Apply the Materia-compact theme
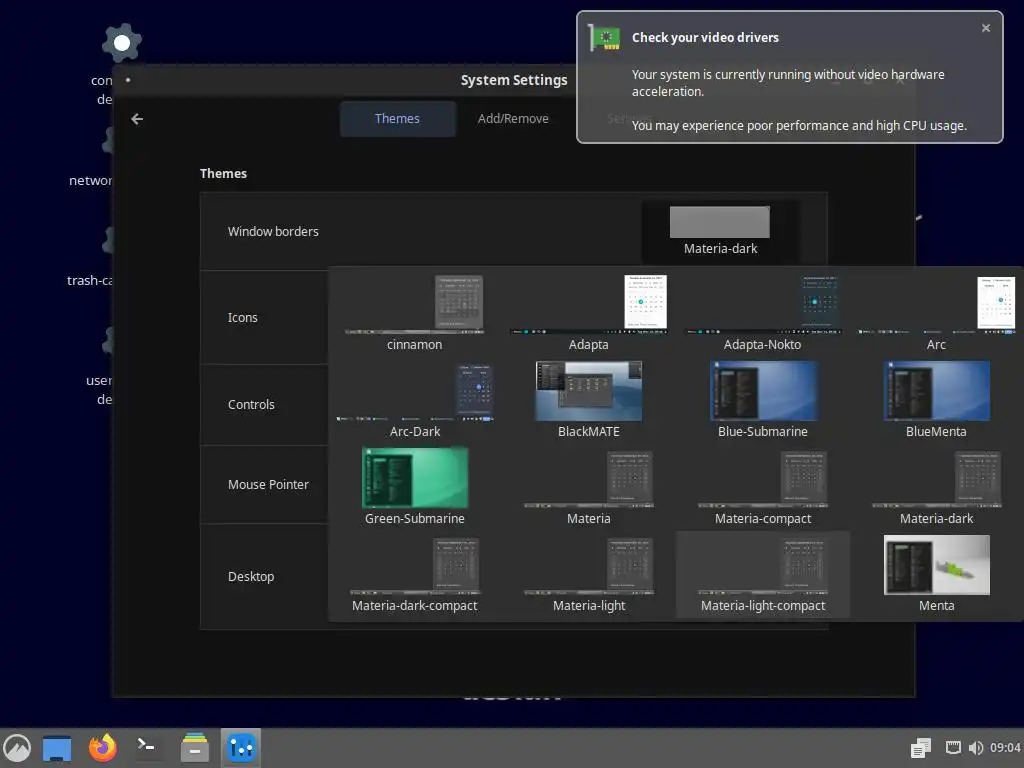 click(762, 487)
